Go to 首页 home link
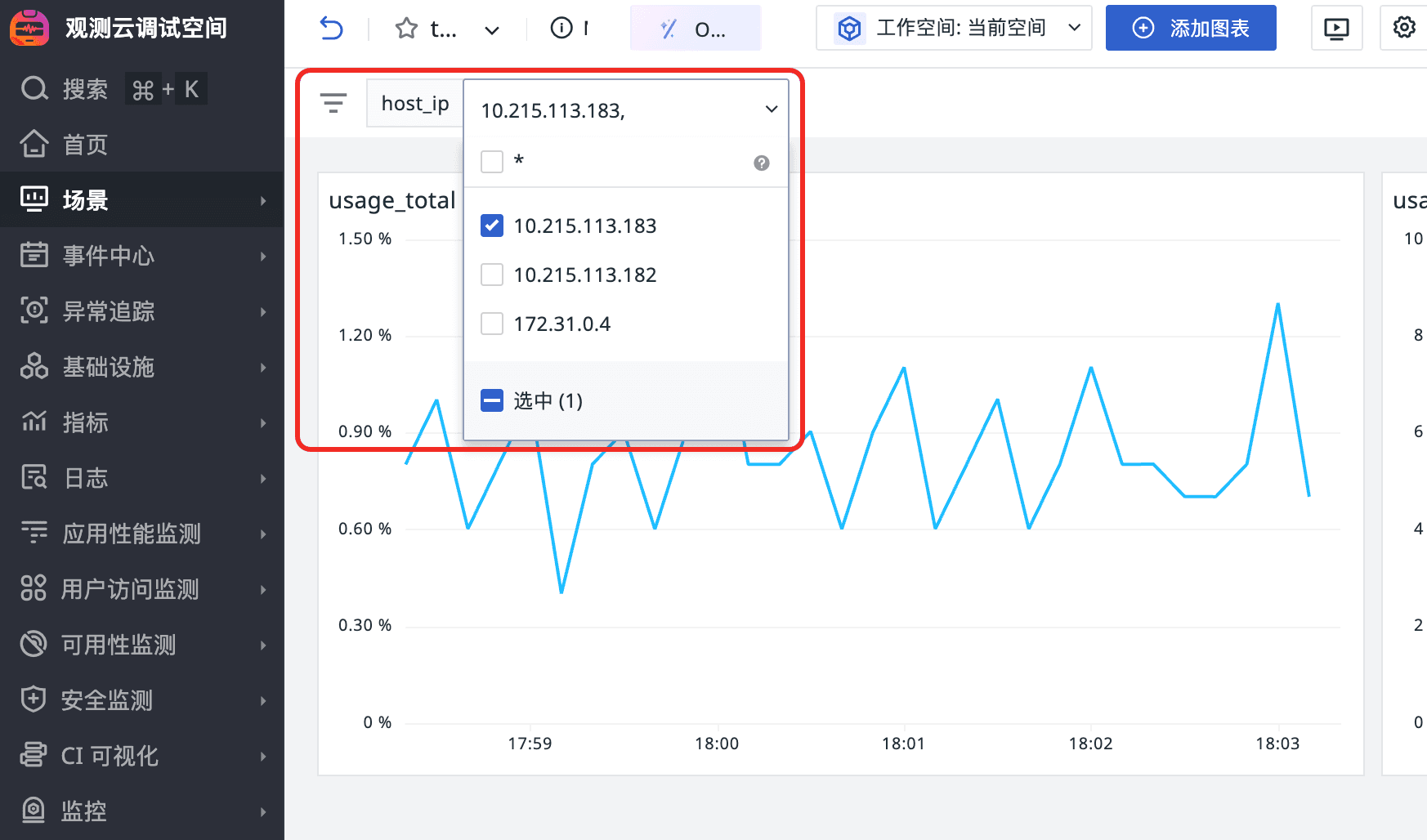 click(85, 145)
